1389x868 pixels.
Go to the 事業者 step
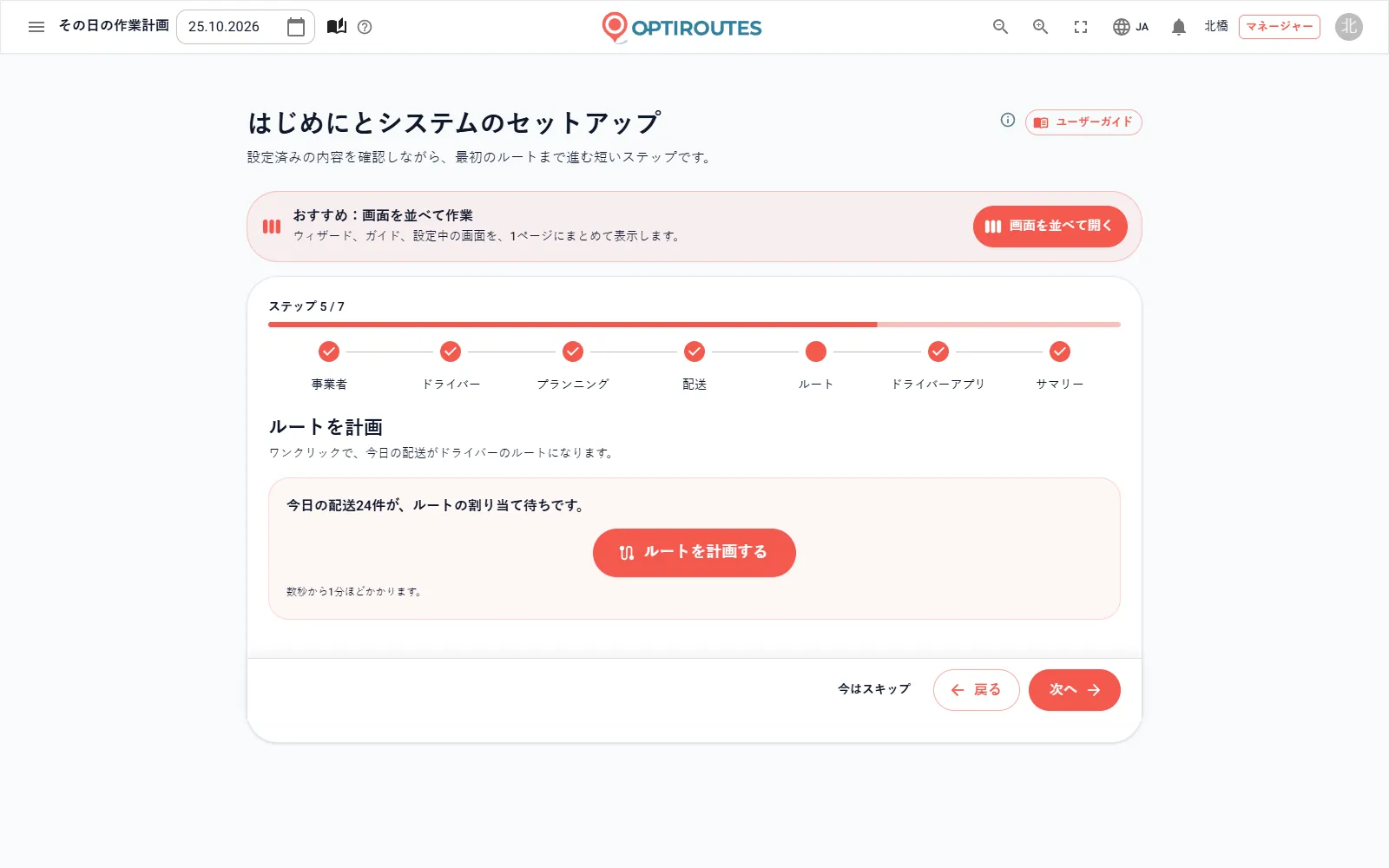329,365
